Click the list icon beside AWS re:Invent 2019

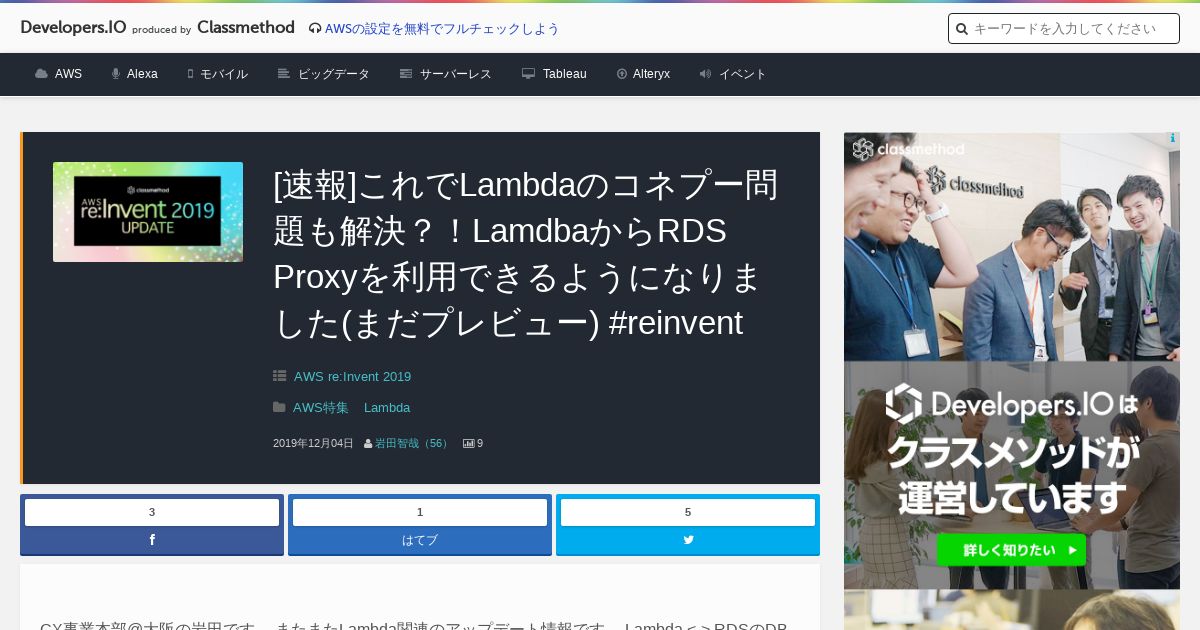pyautogui.click(x=280, y=377)
